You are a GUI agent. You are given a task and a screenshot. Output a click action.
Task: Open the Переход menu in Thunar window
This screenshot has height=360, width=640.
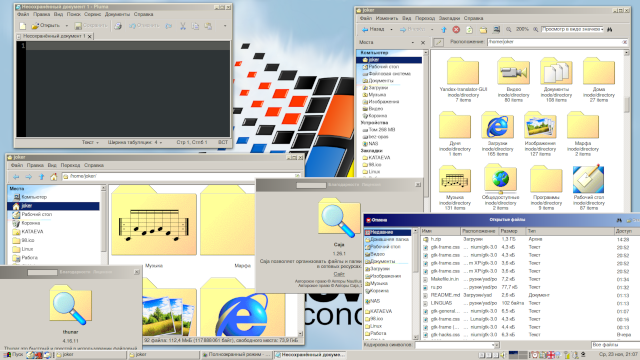tap(70, 165)
